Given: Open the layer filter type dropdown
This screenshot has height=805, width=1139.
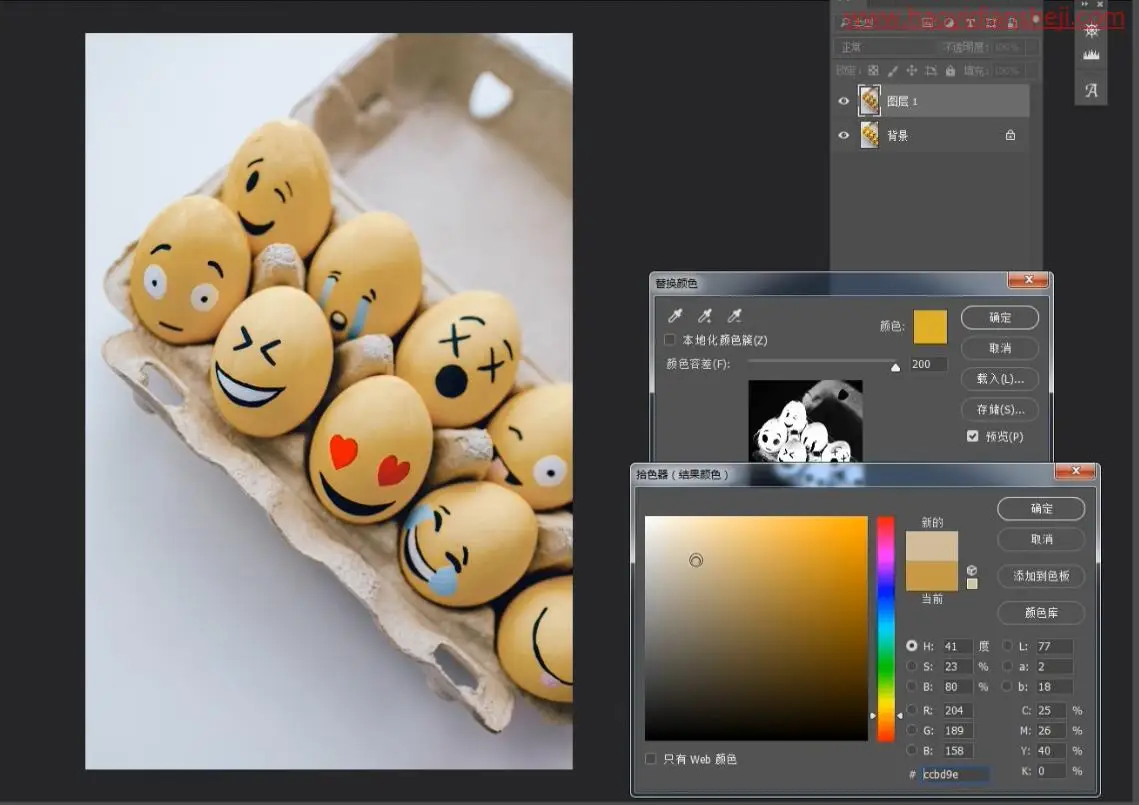Looking at the screenshot, I should tap(874, 23).
